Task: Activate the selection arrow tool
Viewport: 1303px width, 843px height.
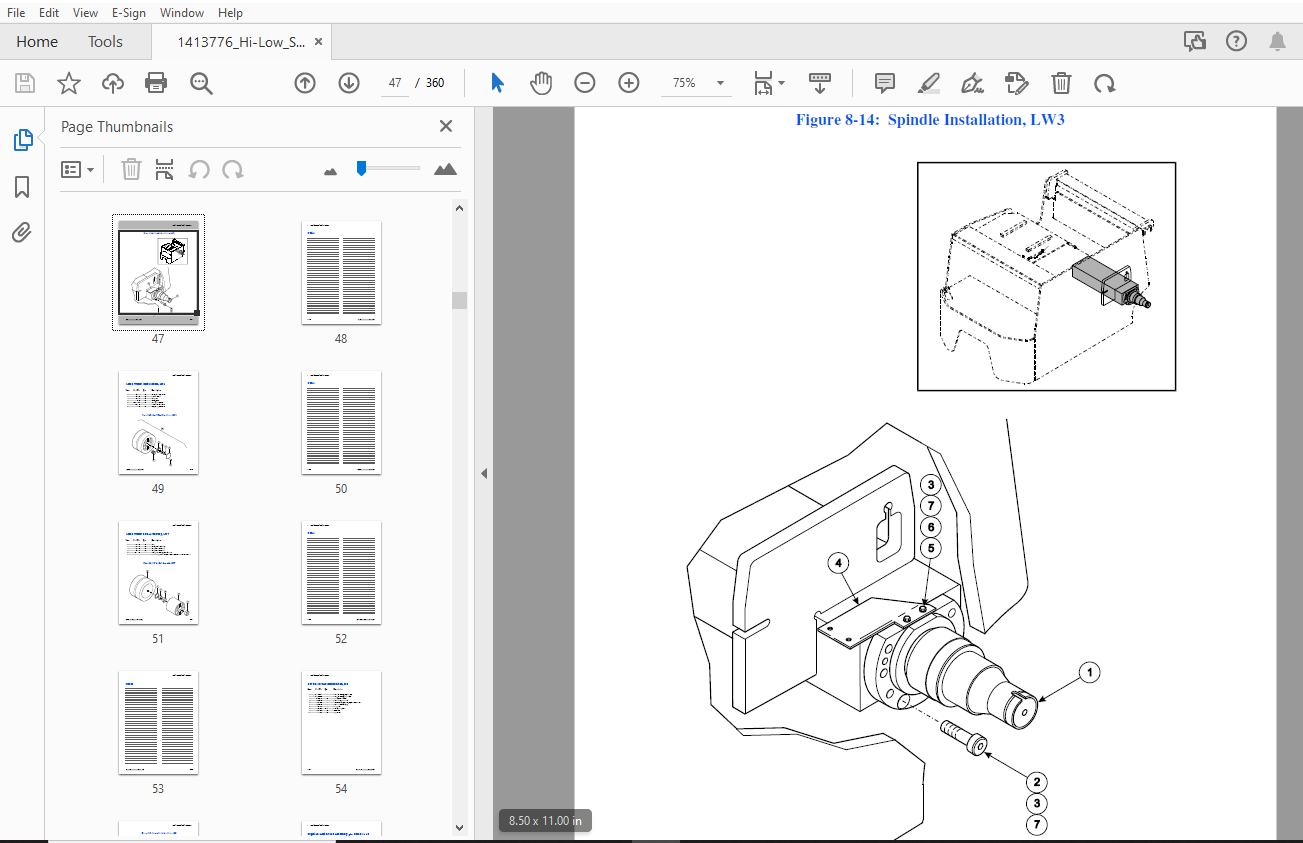Action: [x=497, y=83]
